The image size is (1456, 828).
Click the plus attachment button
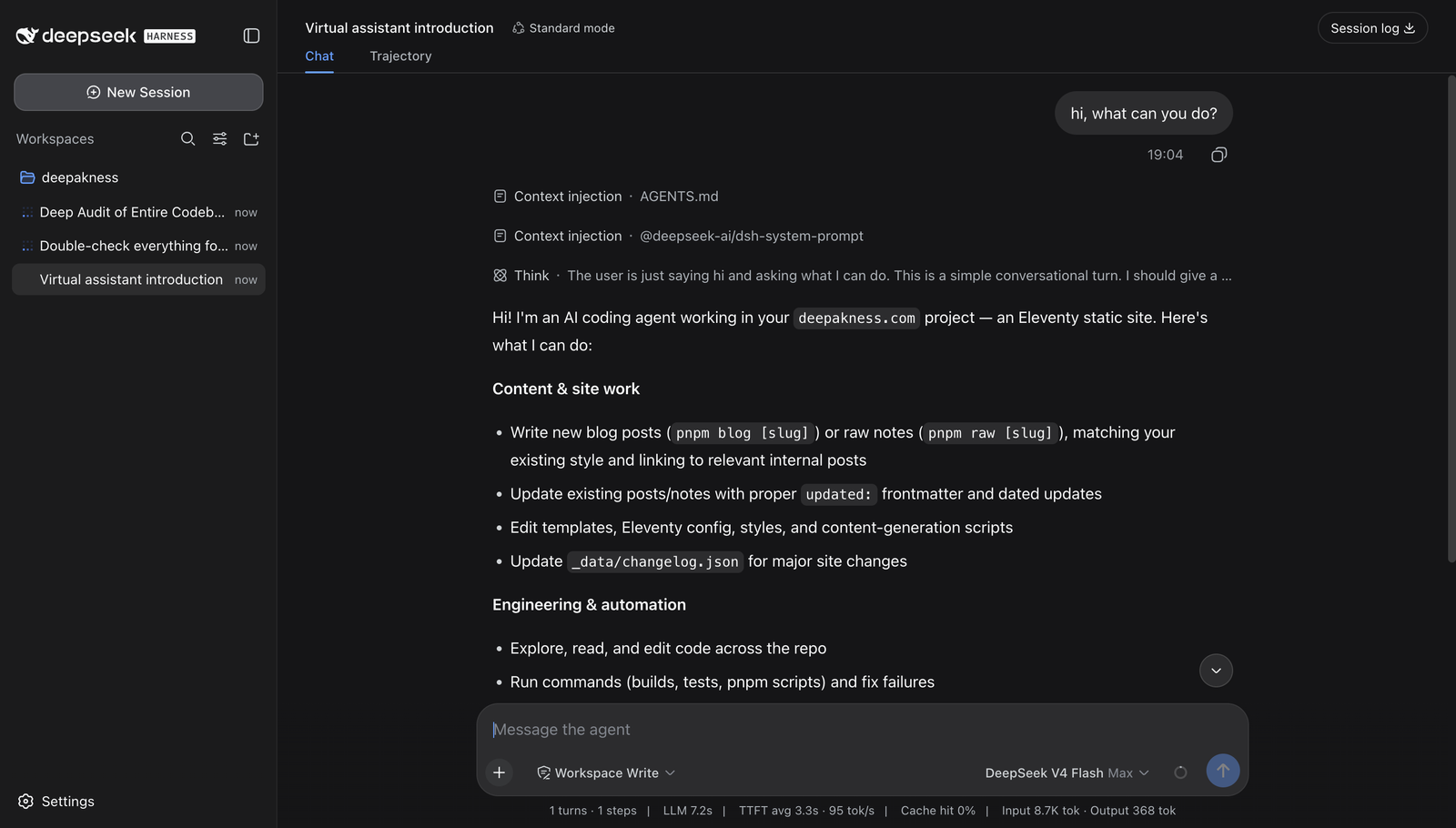coord(499,772)
